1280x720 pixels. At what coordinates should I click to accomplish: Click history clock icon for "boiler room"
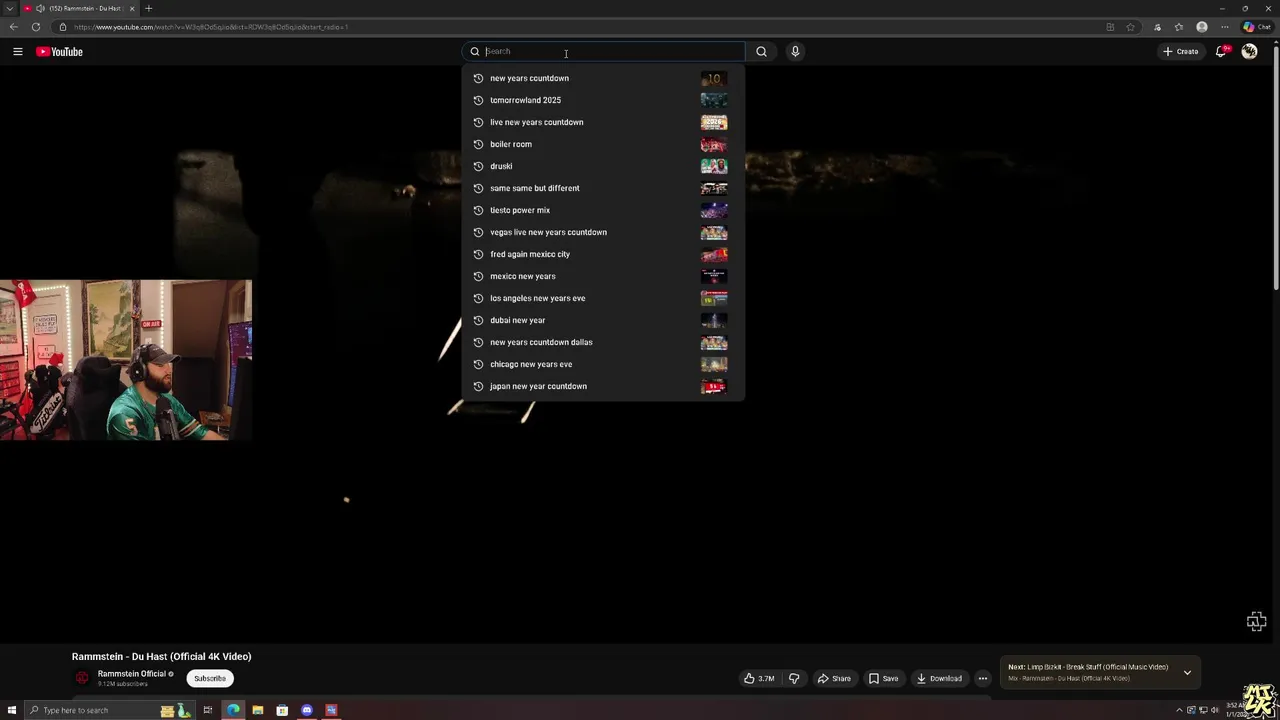(x=478, y=144)
